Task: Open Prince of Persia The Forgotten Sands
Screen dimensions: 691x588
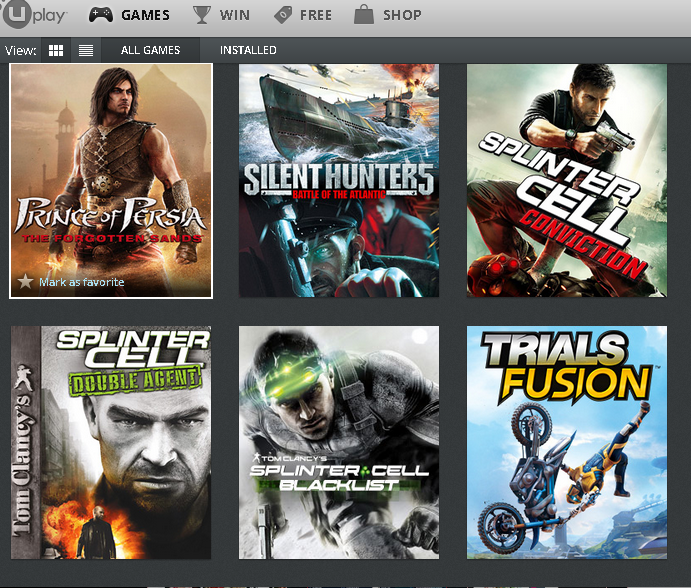Action: point(111,181)
